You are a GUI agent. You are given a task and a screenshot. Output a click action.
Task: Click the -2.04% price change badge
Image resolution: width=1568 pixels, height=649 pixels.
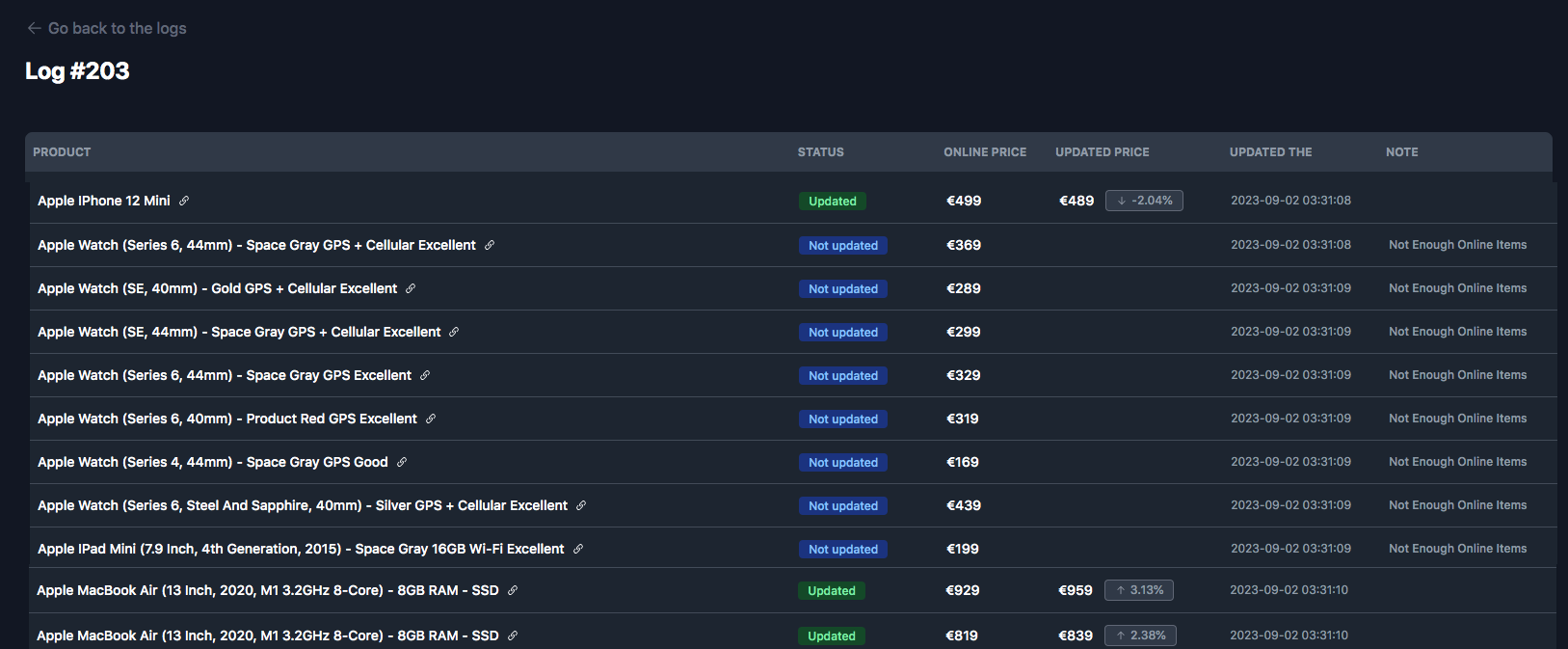coord(1144,201)
